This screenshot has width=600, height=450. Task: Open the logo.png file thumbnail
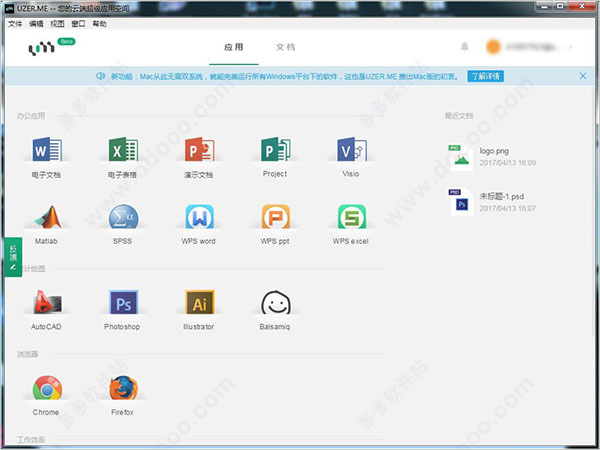[460, 157]
